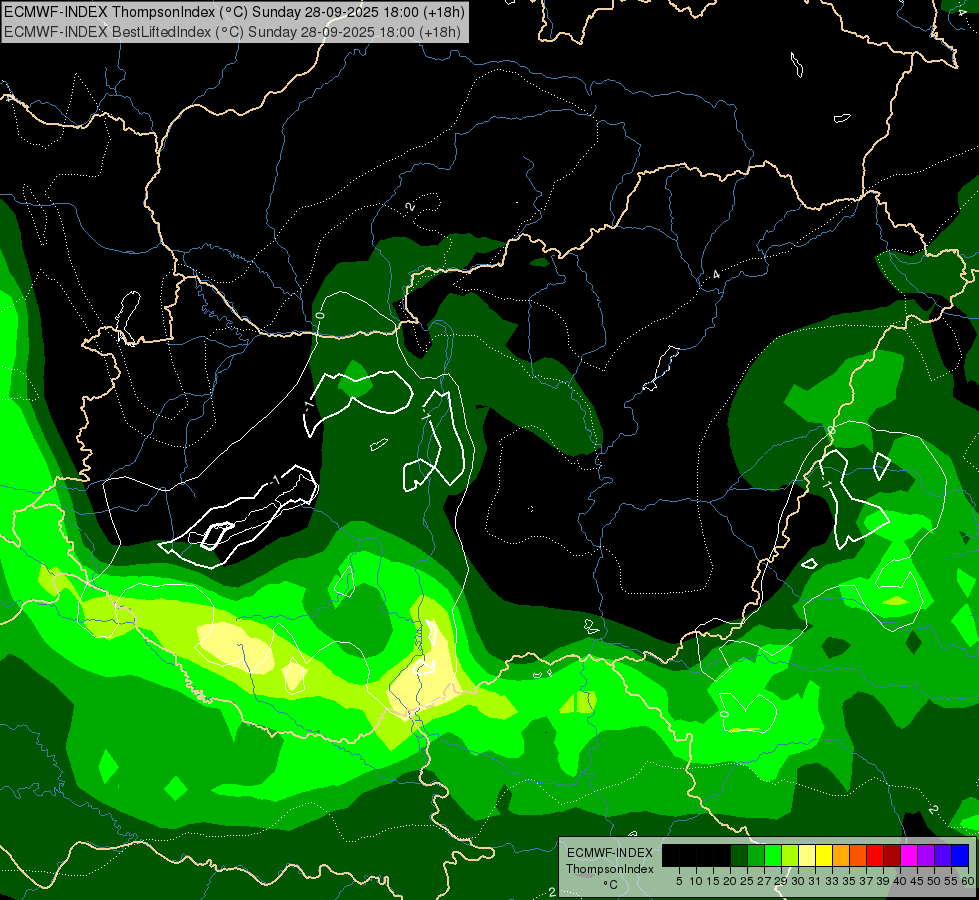Screen dimensions: 979x900
Task: Pick the medium green 25–27 legend swatch
Action: click(756, 855)
